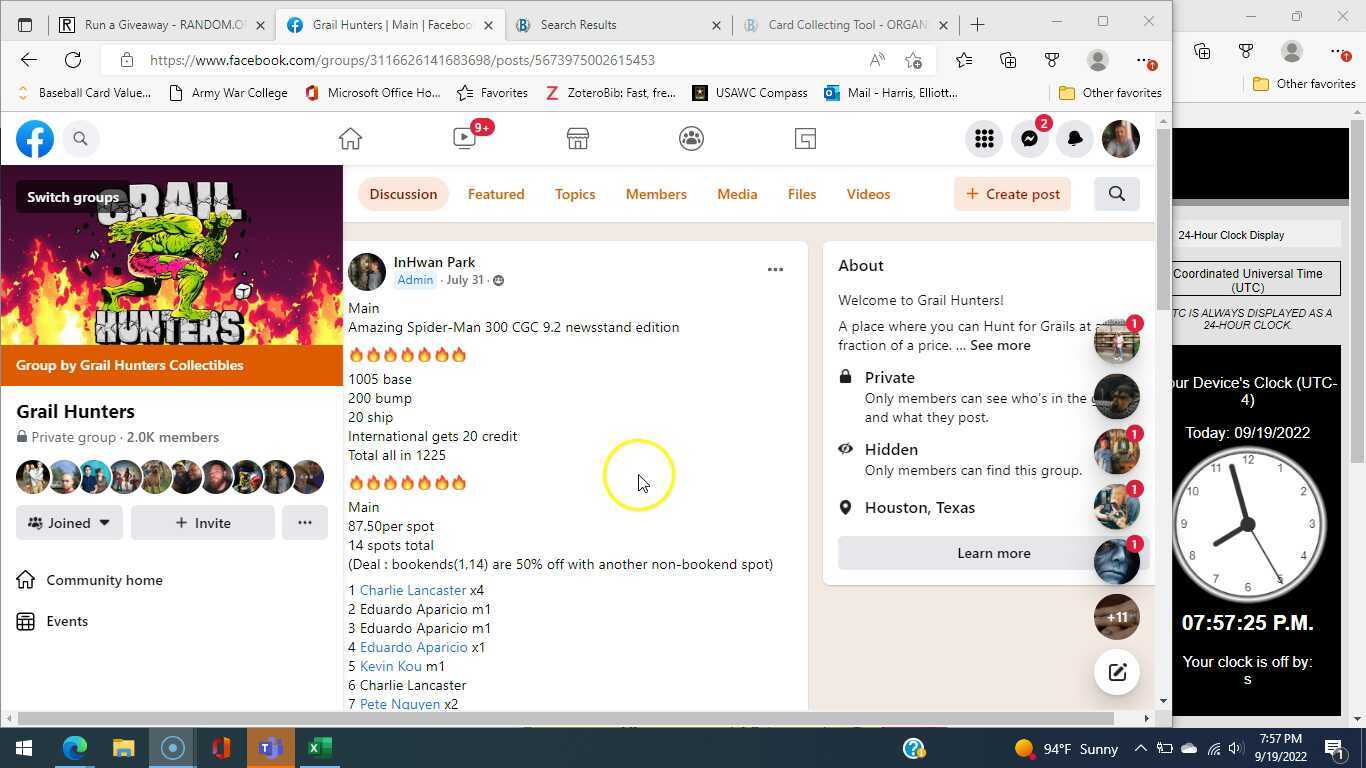
Task: Open Excel from the Windows taskbar
Action: click(x=319, y=748)
